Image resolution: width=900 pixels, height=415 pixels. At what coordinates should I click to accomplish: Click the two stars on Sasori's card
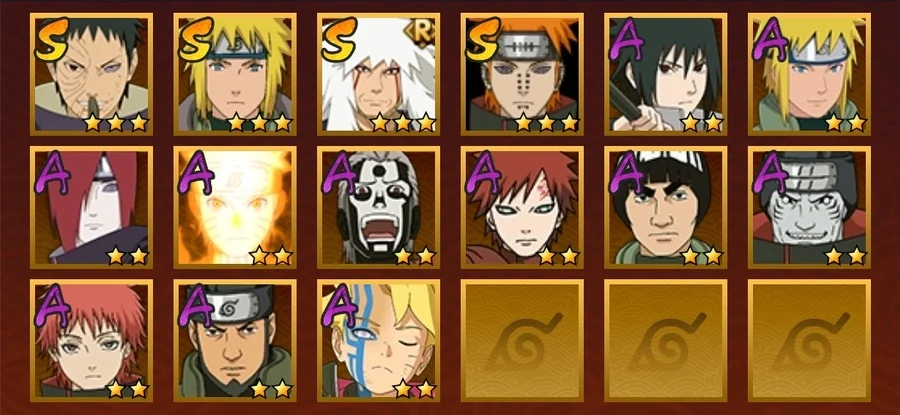(127, 389)
